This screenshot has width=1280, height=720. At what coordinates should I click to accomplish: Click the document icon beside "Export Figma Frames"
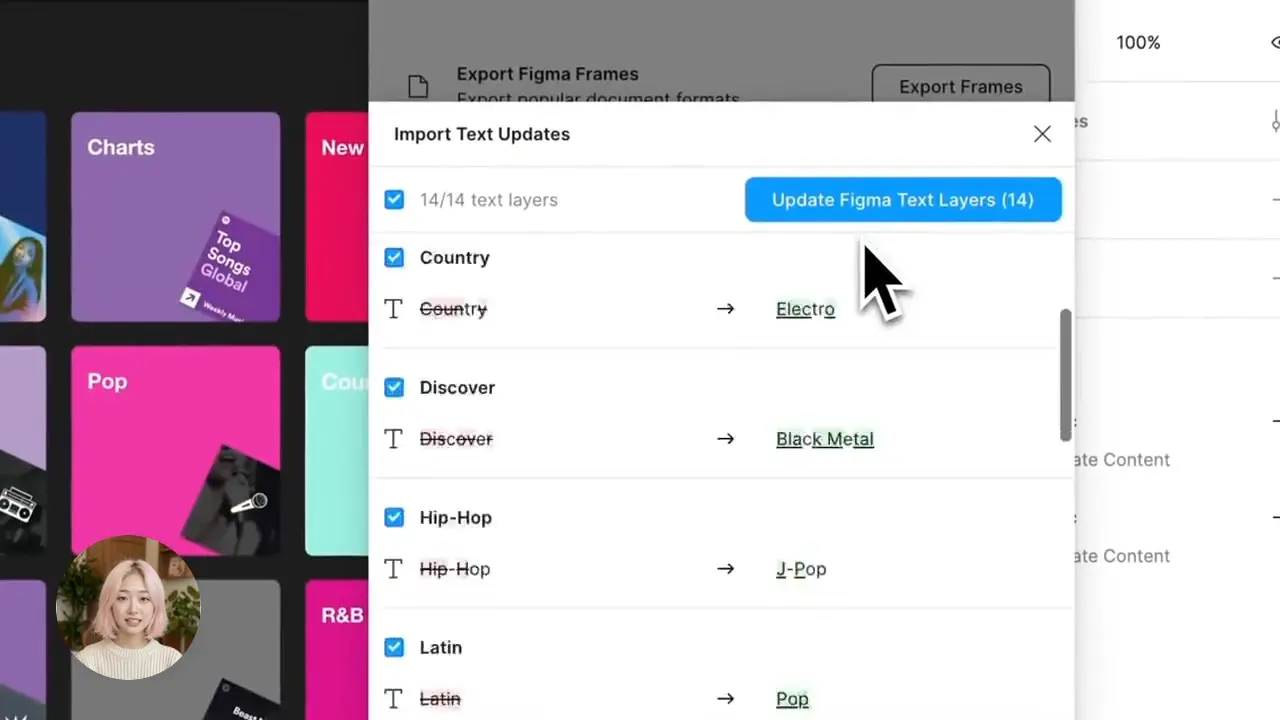click(x=418, y=87)
